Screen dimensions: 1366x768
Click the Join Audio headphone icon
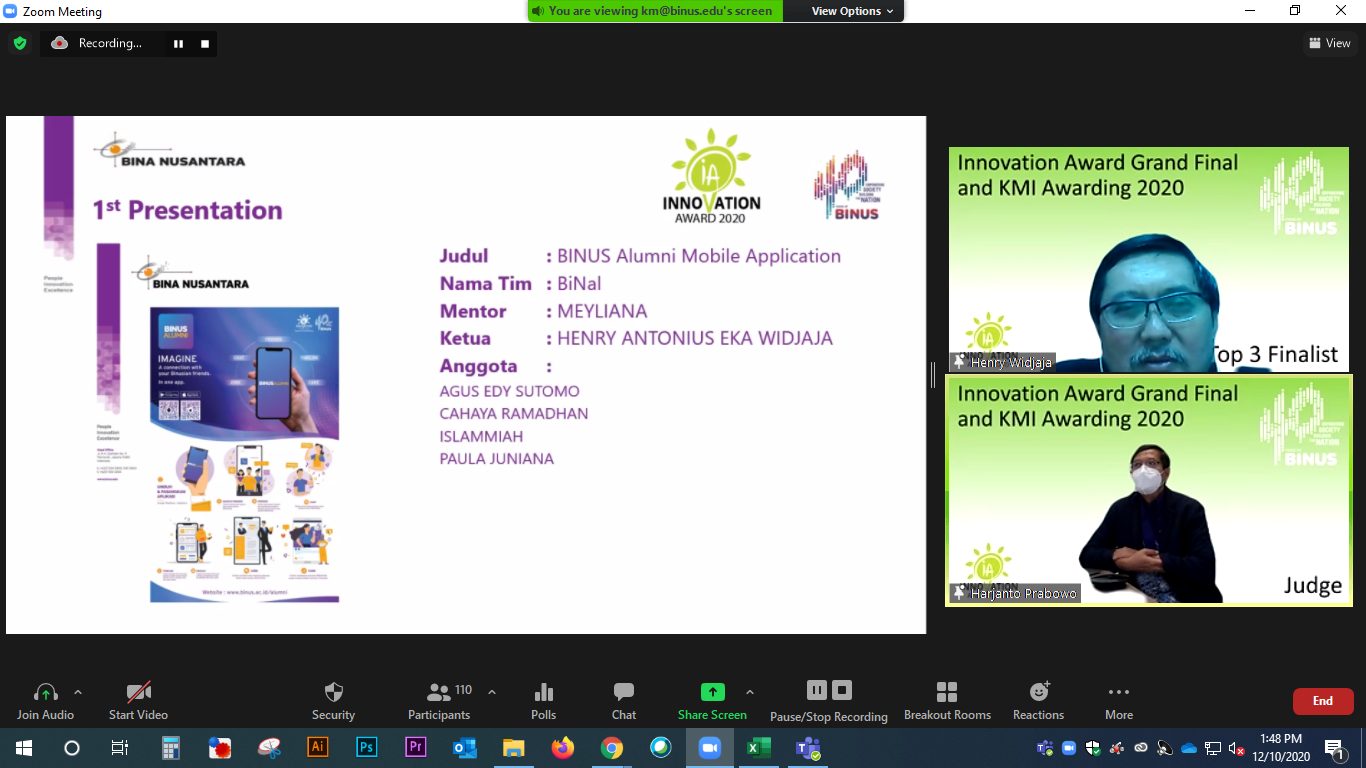click(45, 692)
